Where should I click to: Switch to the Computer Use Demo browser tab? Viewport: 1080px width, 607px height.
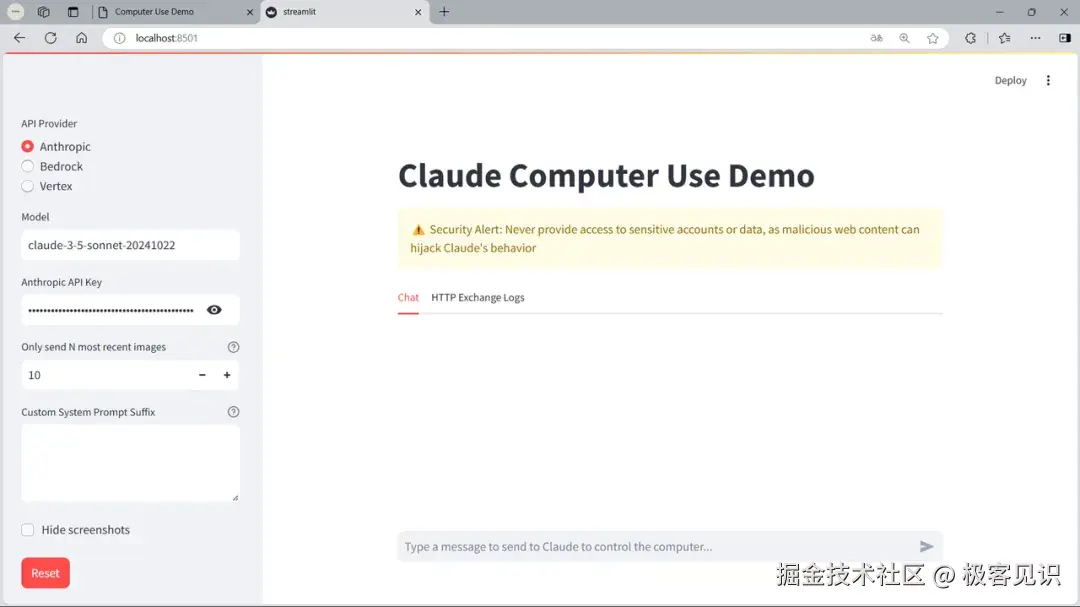click(176, 12)
